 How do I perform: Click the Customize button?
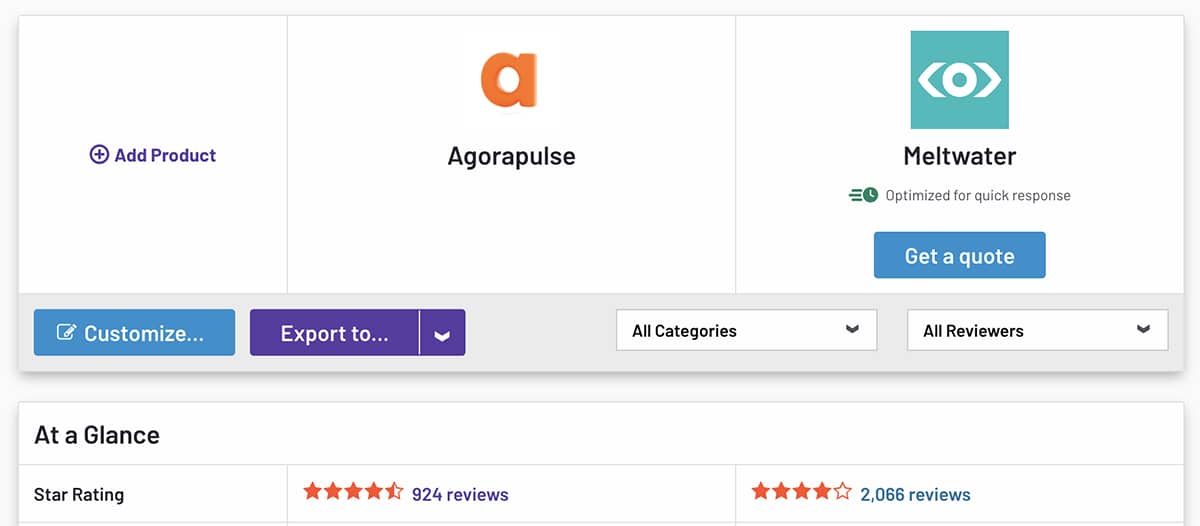pos(134,333)
